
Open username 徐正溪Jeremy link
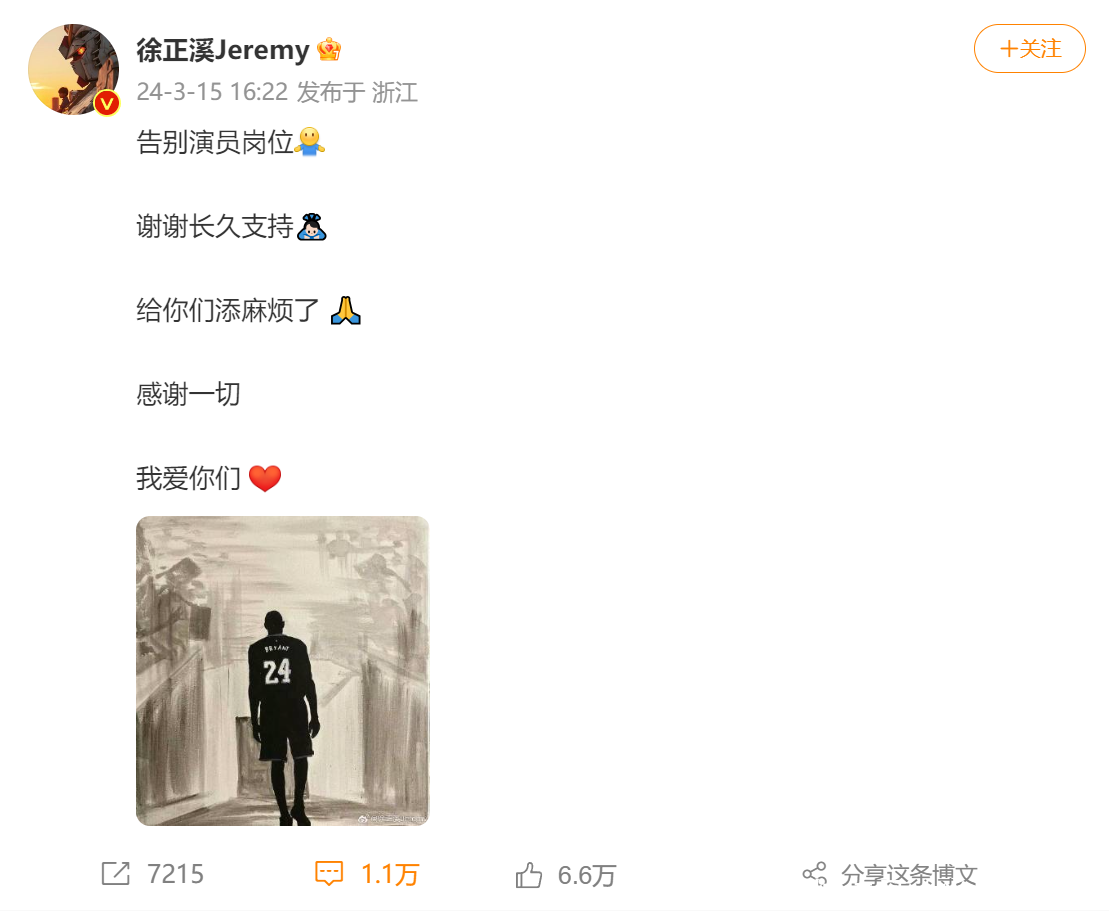pos(223,49)
